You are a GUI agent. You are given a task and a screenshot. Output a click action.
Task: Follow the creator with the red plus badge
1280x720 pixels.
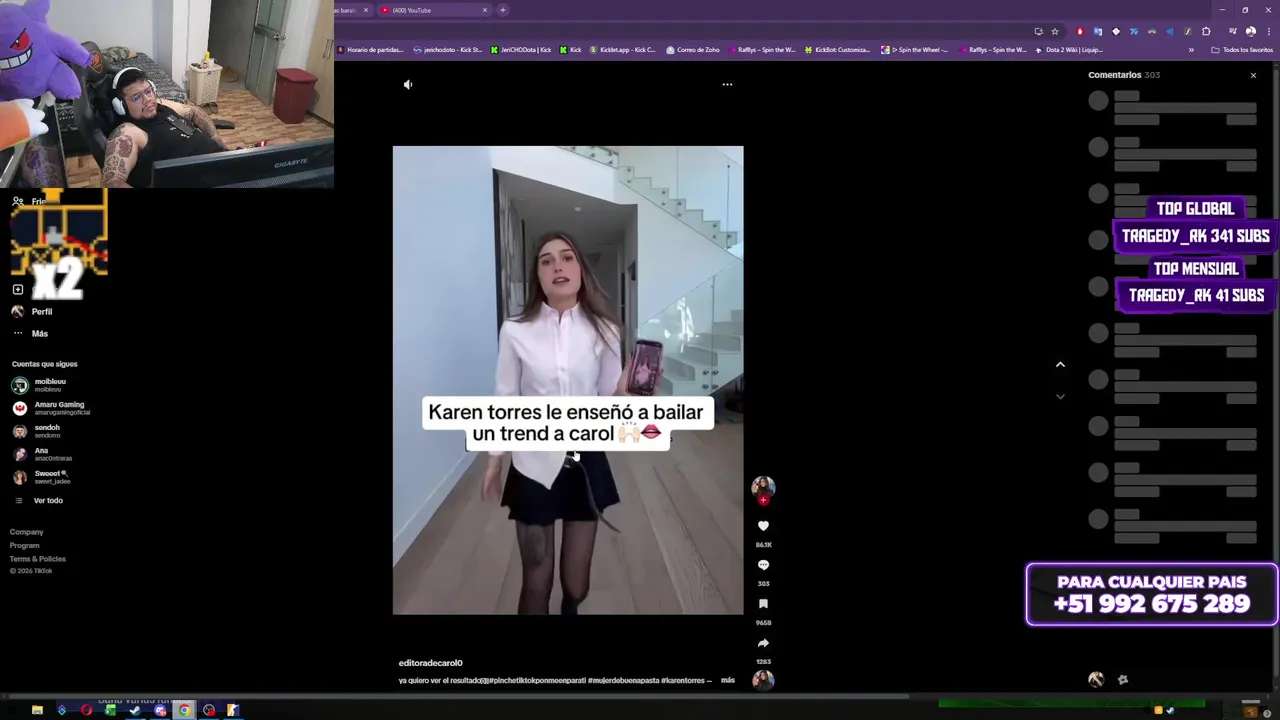pos(763,500)
